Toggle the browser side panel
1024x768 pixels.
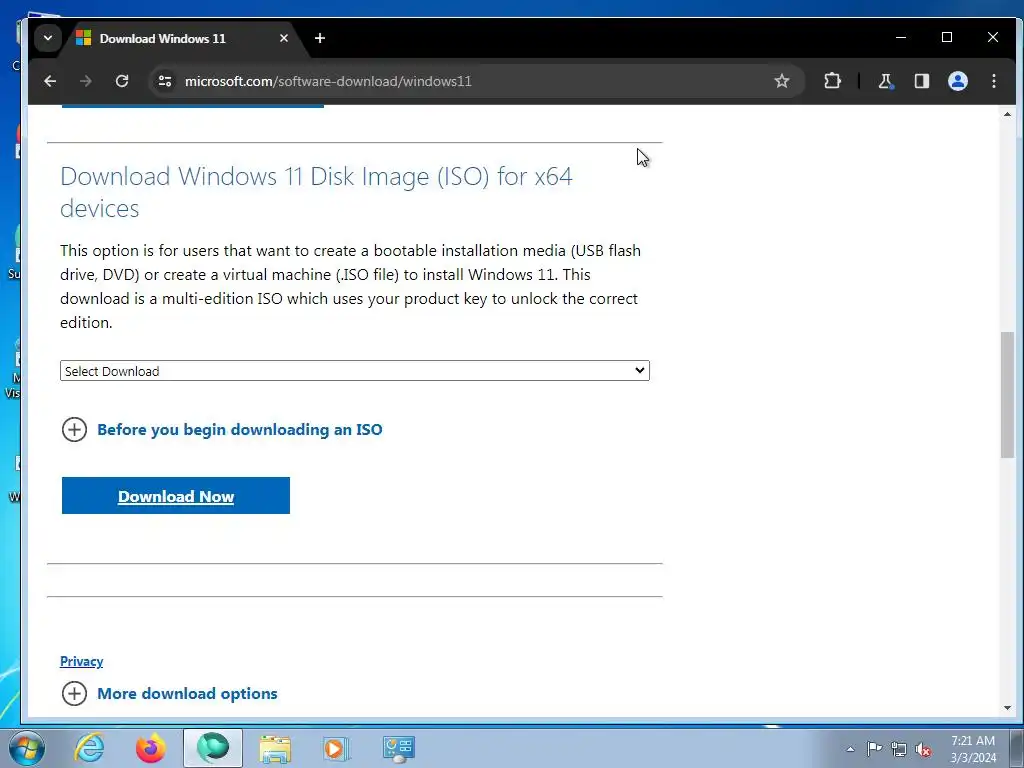(921, 81)
